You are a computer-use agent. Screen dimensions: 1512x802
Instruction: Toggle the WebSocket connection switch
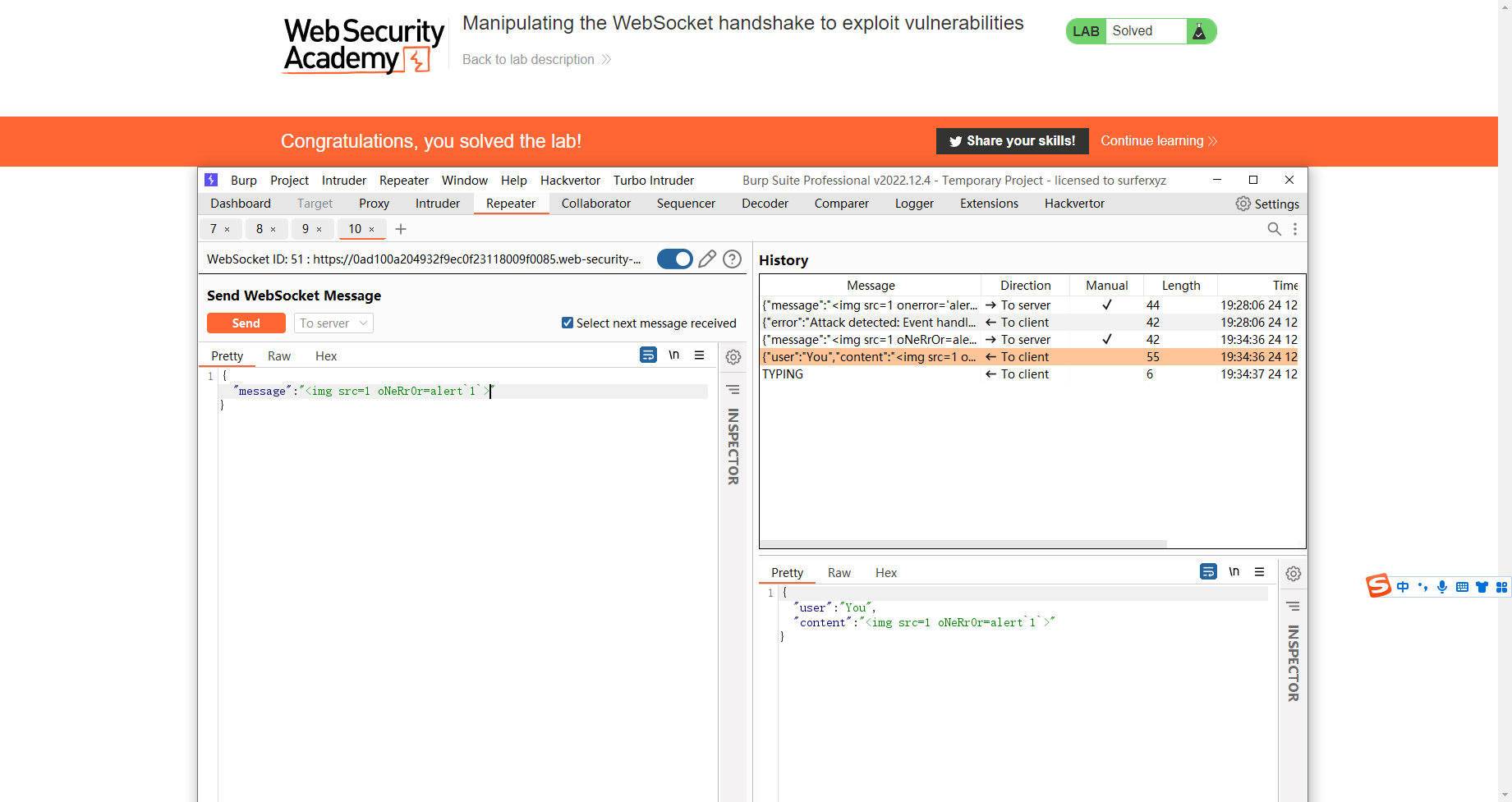click(674, 259)
